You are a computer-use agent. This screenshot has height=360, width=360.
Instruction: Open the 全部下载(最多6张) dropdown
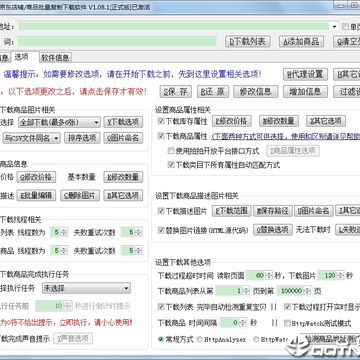[x=59, y=122]
